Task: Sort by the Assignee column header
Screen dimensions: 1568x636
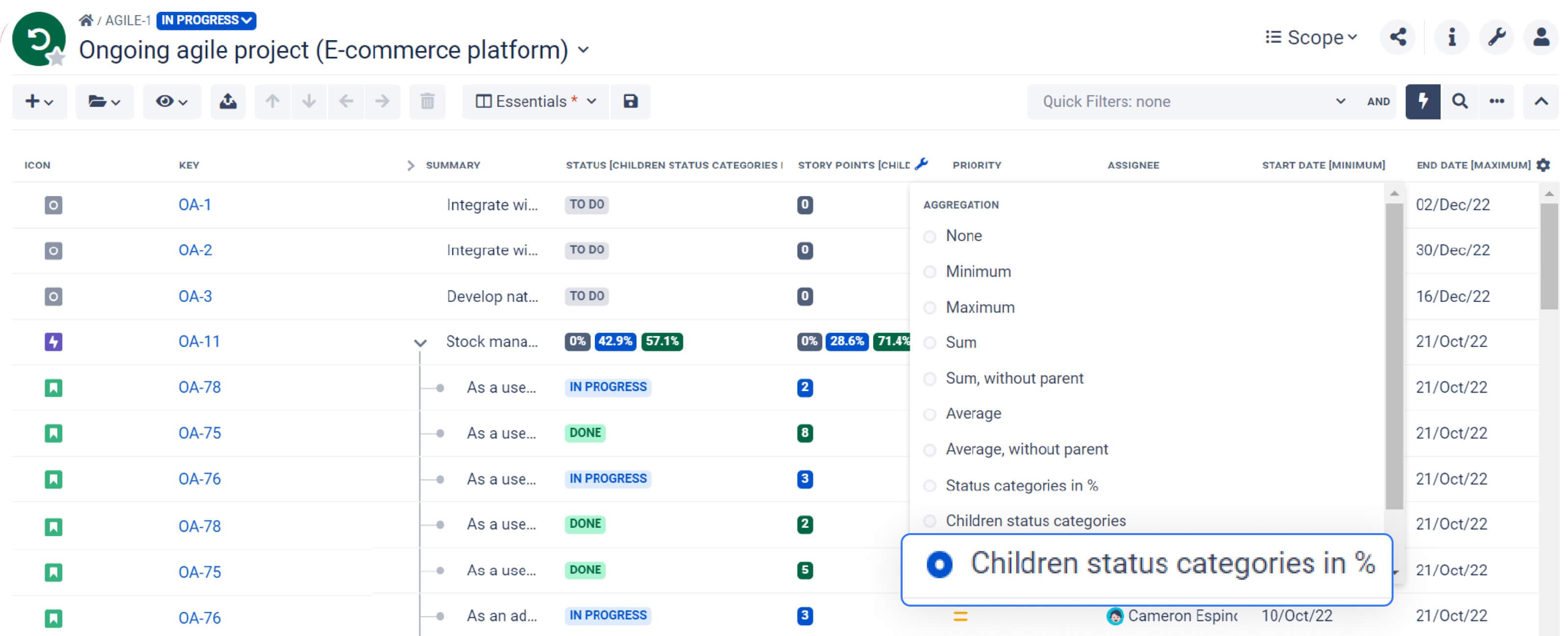Action: point(1133,166)
